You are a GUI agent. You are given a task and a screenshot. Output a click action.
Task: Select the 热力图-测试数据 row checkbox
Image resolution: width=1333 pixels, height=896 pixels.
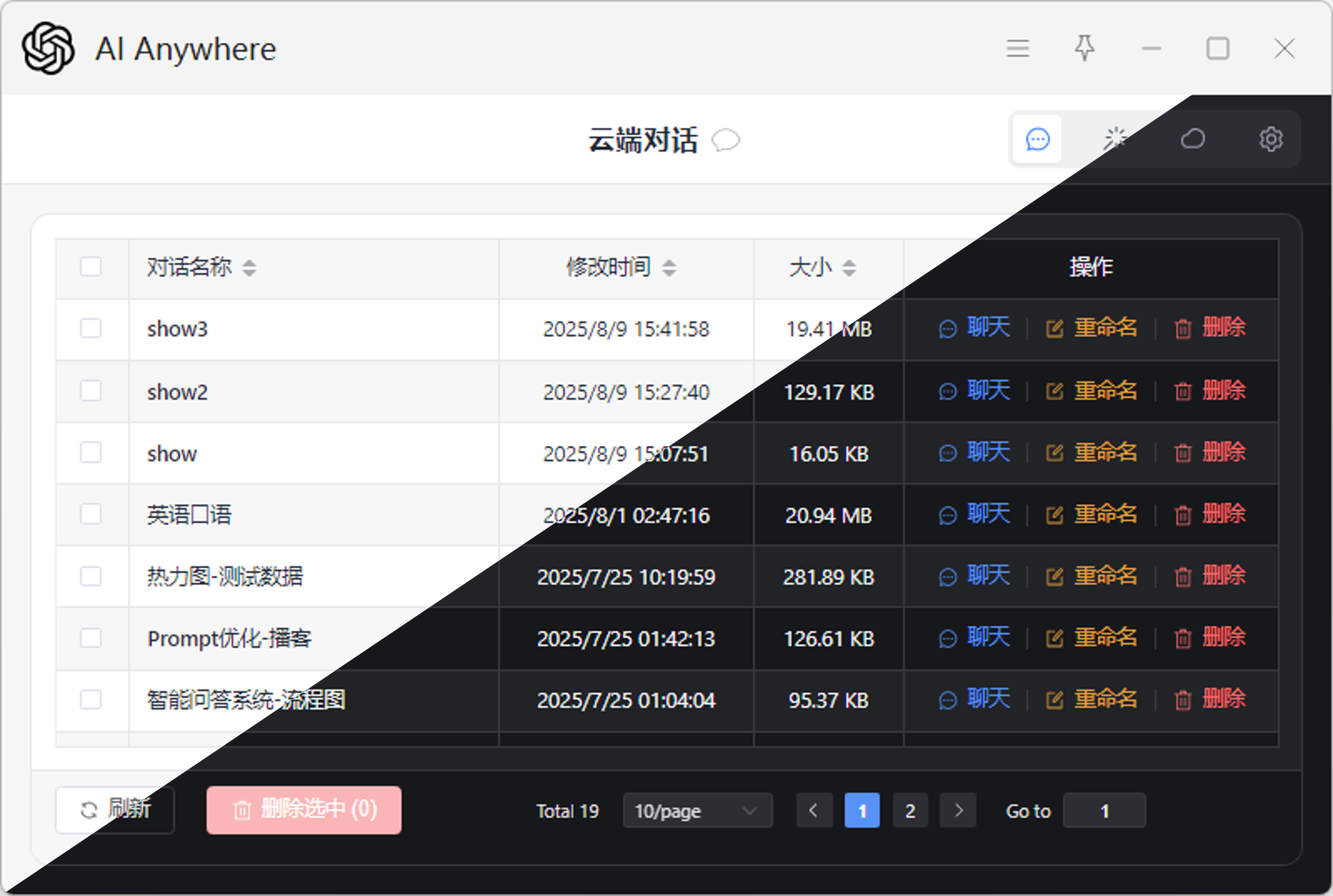(x=91, y=576)
